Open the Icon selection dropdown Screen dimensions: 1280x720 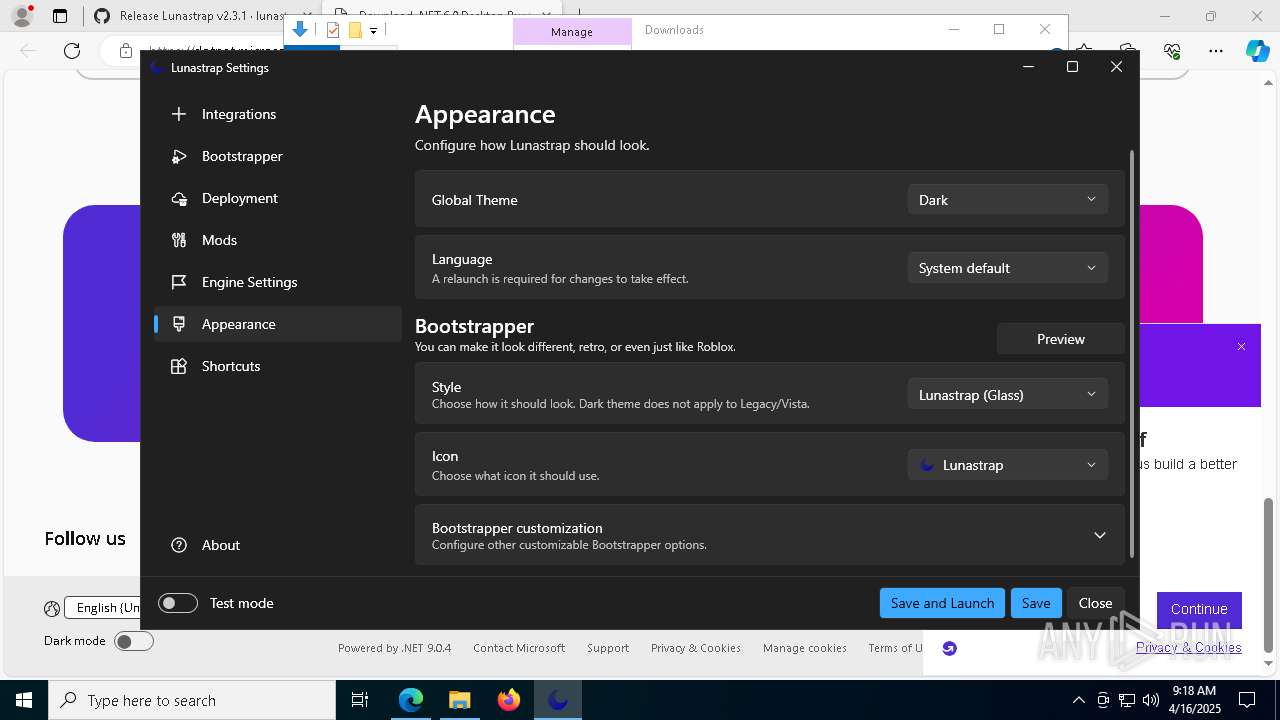[x=1007, y=465]
